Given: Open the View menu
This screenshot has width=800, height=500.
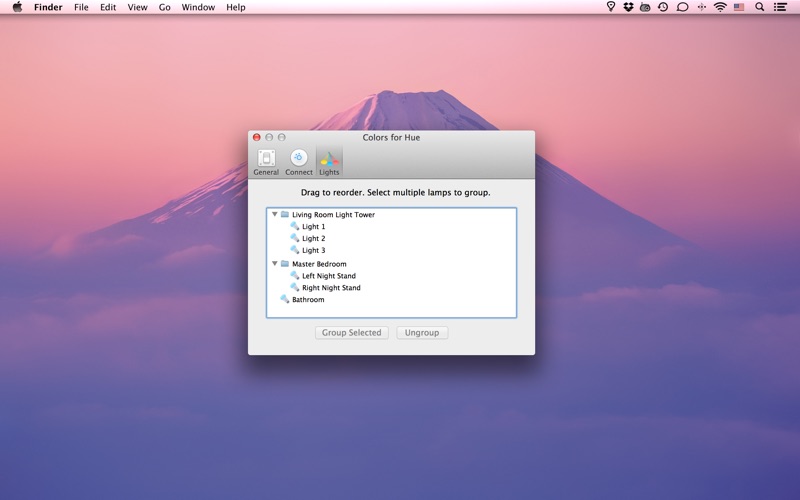Looking at the screenshot, I should (137, 7).
